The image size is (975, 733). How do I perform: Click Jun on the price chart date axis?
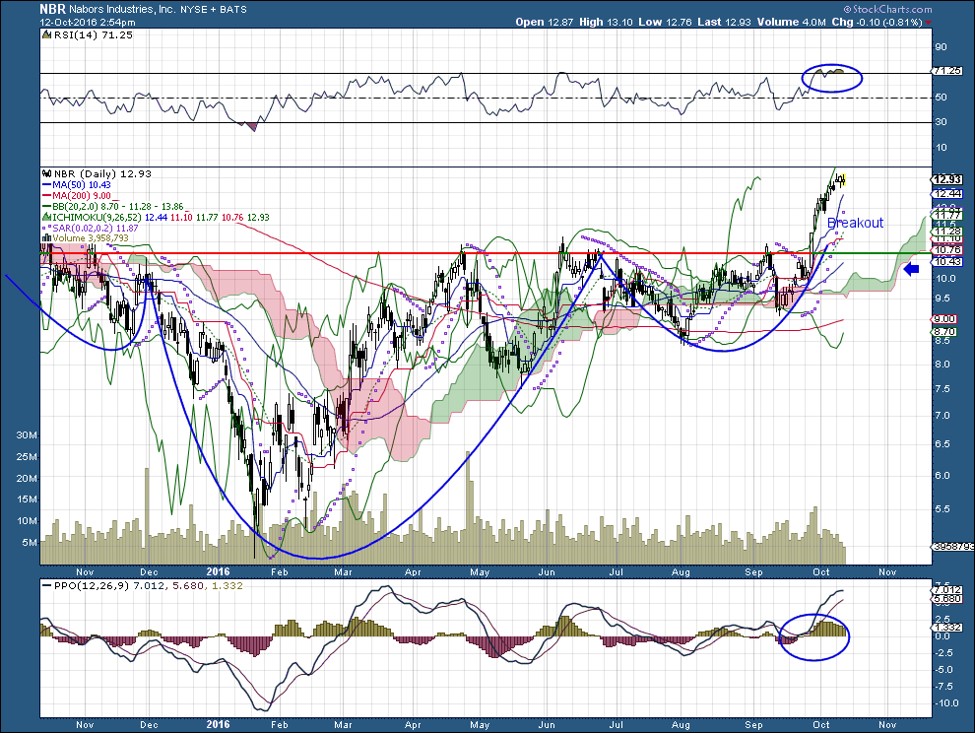(x=547, y=572)
